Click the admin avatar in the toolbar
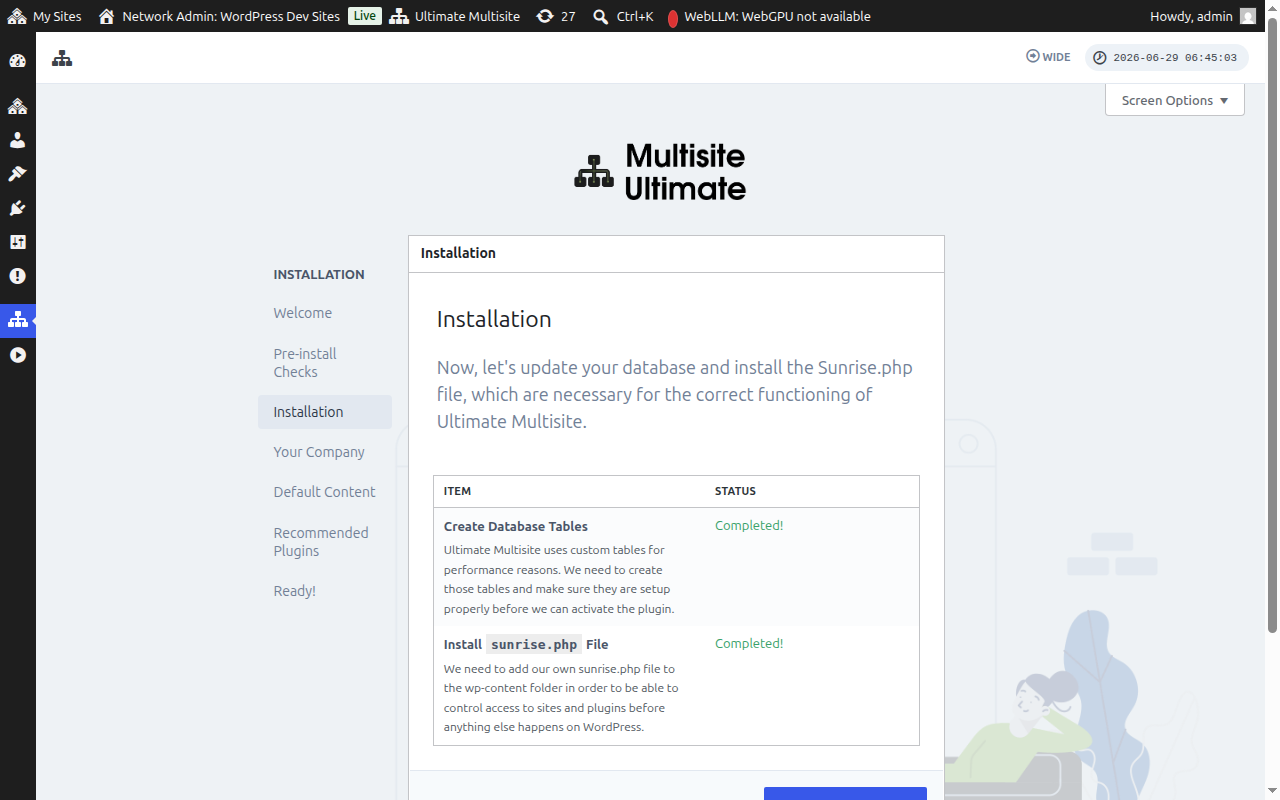Screen dimensions: 1280x800 pos(1247,16)
